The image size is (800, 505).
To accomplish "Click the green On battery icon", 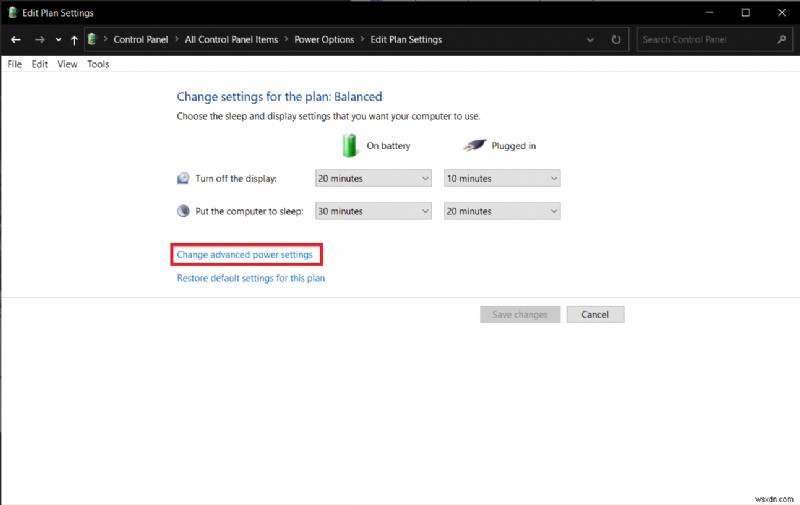I will point(349,145).
